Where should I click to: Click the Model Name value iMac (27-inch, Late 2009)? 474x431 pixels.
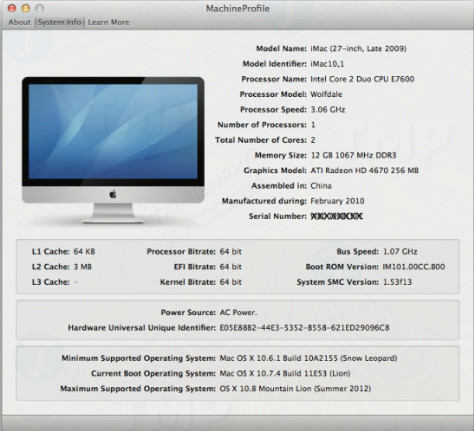coord(358,49)
